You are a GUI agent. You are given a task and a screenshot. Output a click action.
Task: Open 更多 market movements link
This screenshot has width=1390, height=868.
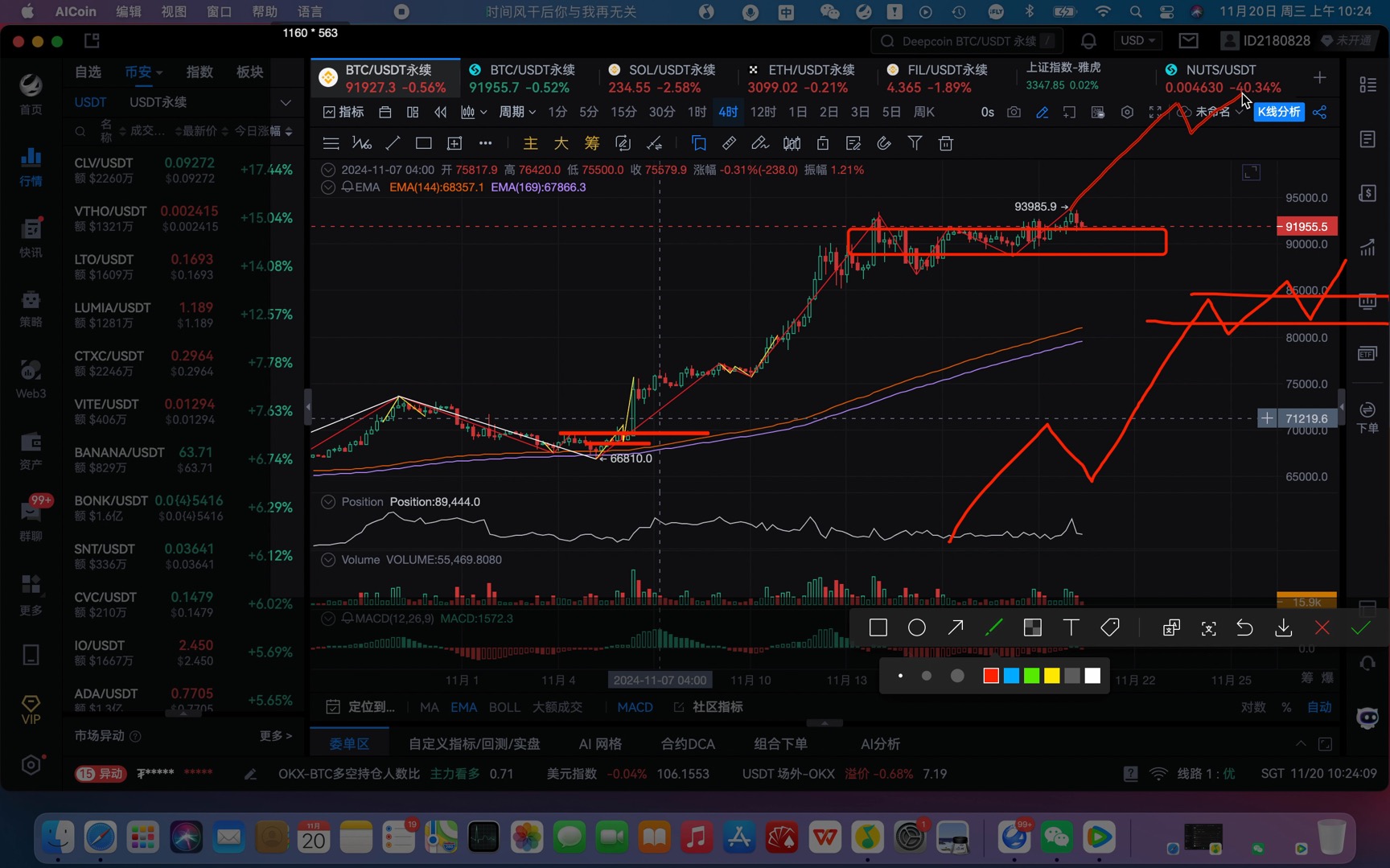pos(275,735)
